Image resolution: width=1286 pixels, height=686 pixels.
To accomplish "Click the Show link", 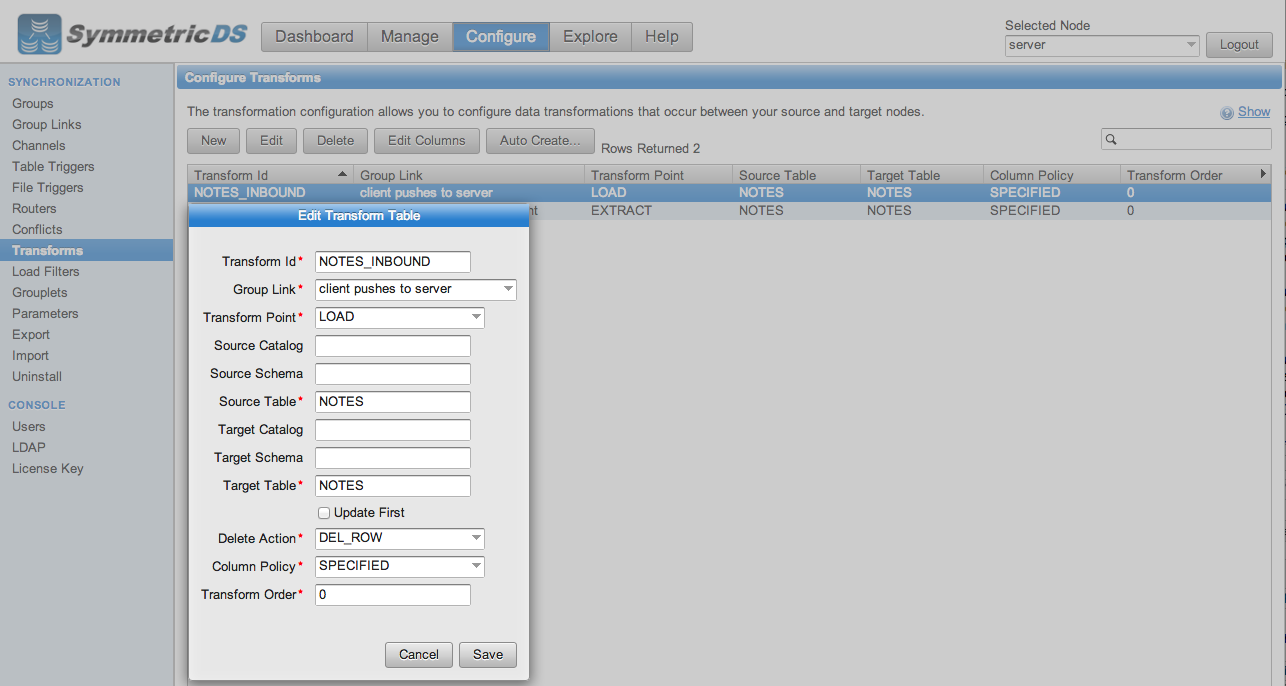I will [x=1254, y=112].
